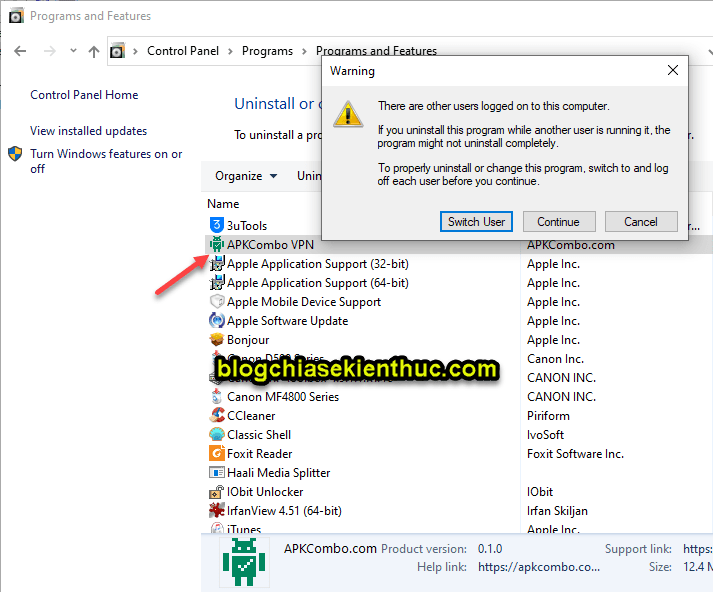Image resolution: width=713 pixels, height=592 pixels.
Task: Click the 0.1.0 product version value
Action: (490, 549)
